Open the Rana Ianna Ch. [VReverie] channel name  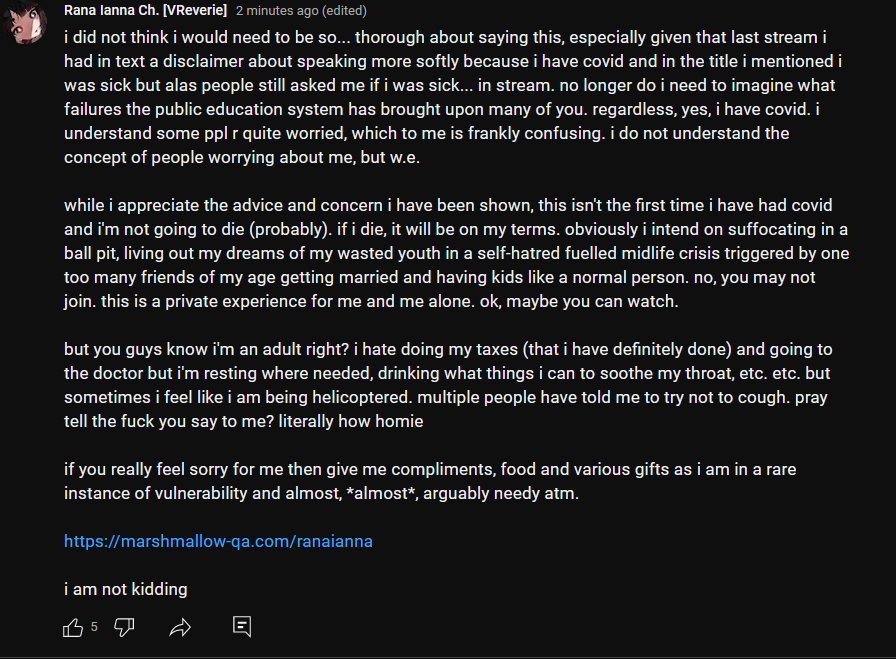coord(145,10)
